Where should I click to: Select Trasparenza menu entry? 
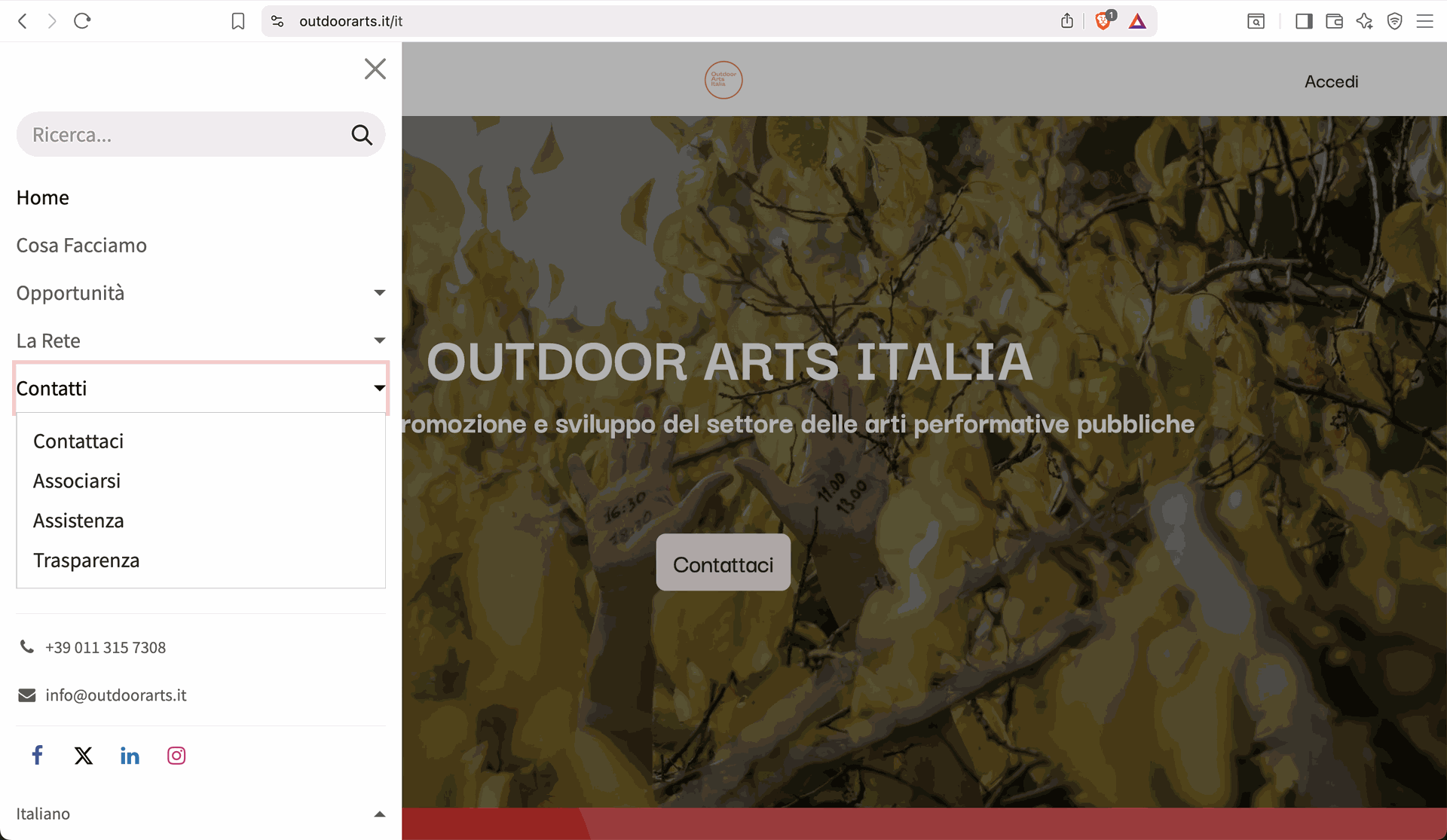pos(86,561)
